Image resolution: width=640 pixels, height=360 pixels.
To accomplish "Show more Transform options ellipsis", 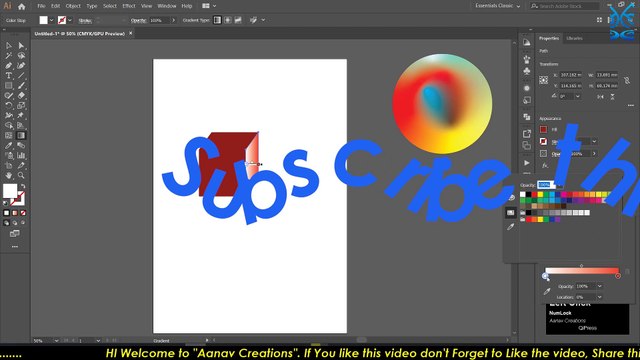I will [631, 105].
